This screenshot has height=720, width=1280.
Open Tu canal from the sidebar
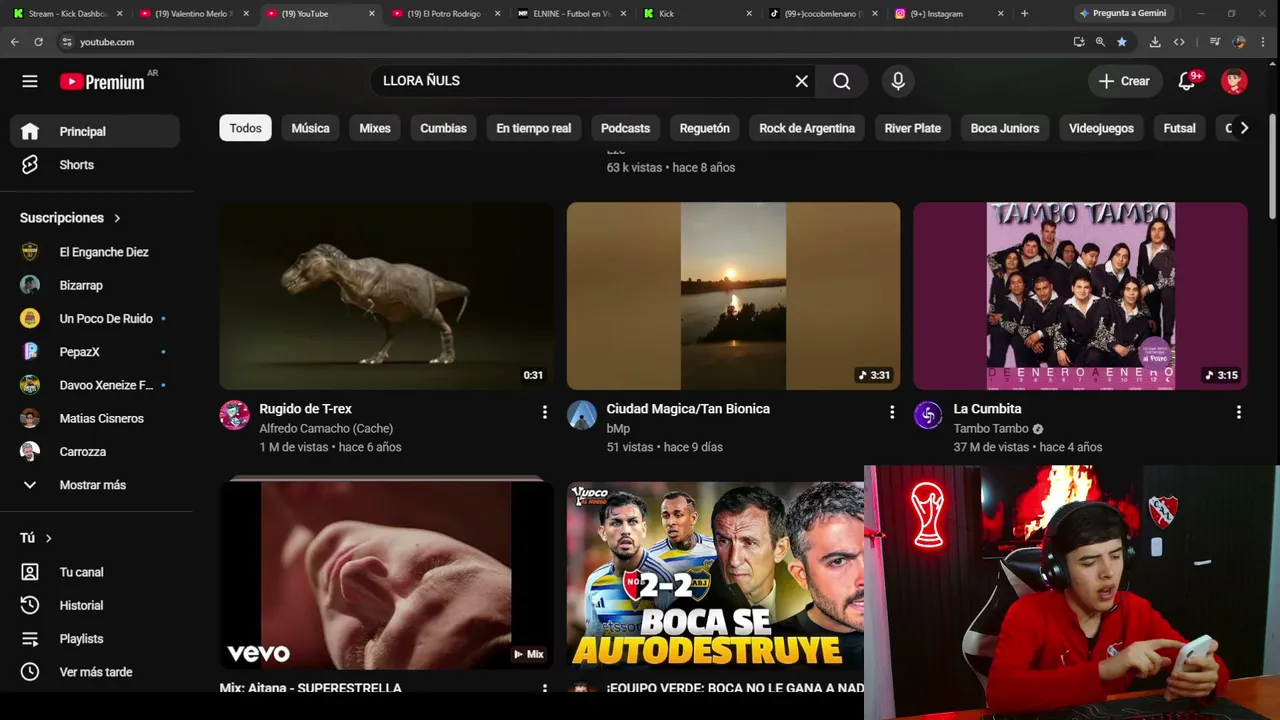coord(95,572)
